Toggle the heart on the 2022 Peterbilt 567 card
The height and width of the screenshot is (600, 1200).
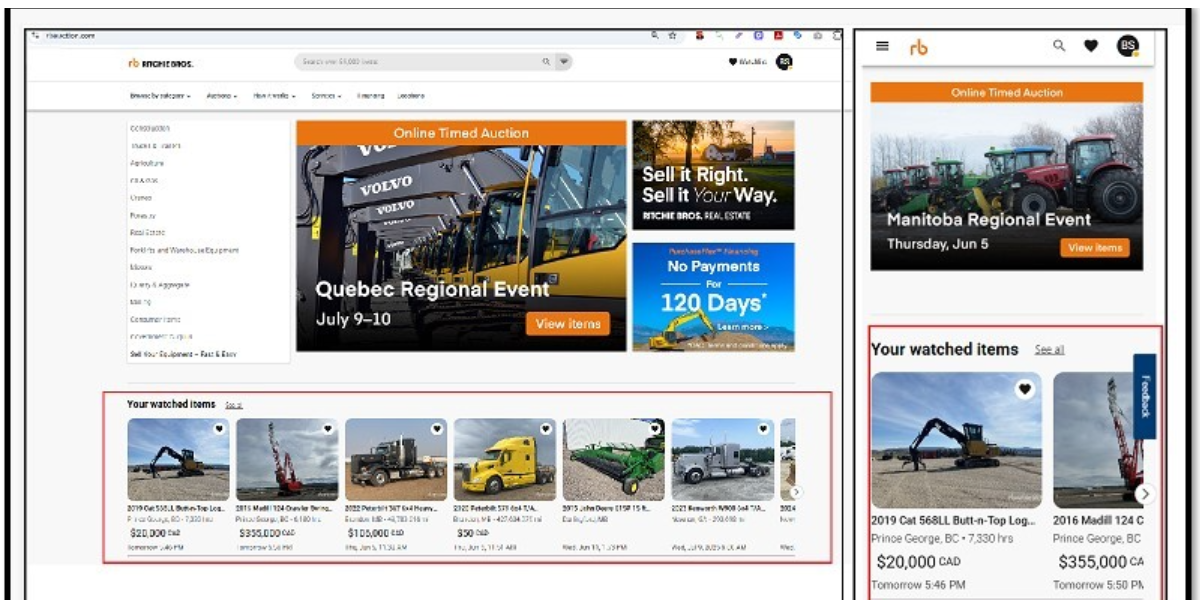(436, 428)
